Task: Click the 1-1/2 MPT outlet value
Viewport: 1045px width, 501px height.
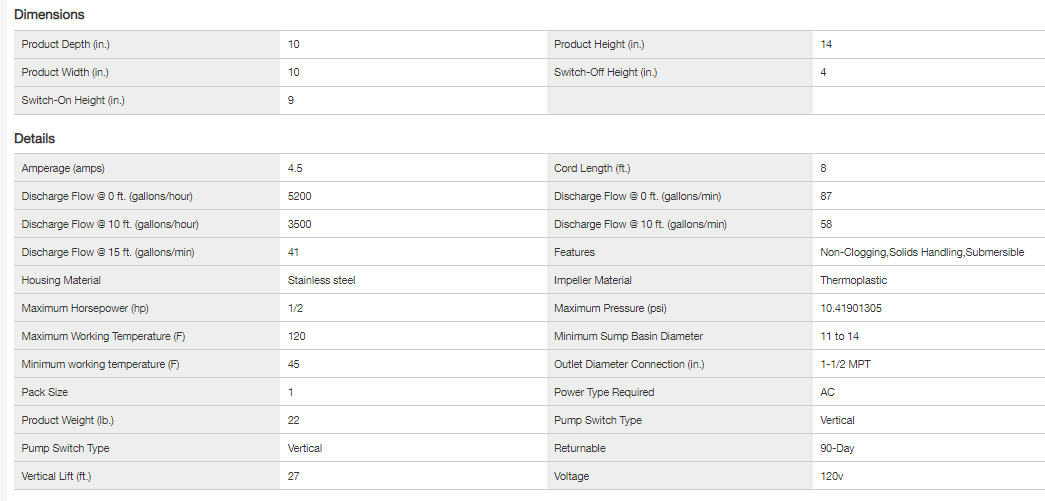Action: point(845,364)
